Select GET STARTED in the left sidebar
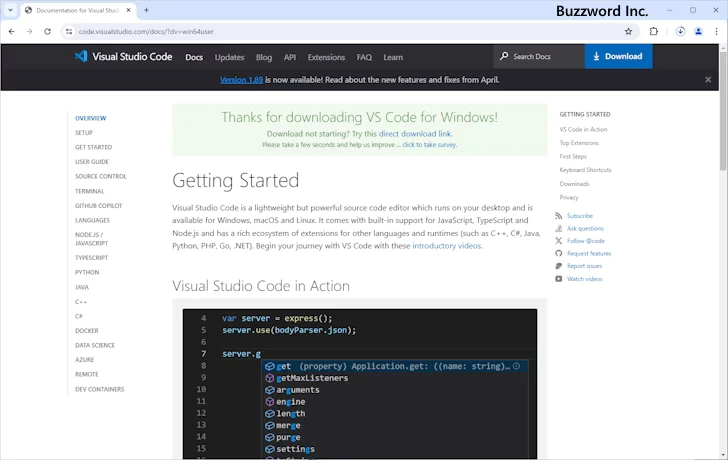This screenshot has height=460, width=728. (x=93, y=147)
